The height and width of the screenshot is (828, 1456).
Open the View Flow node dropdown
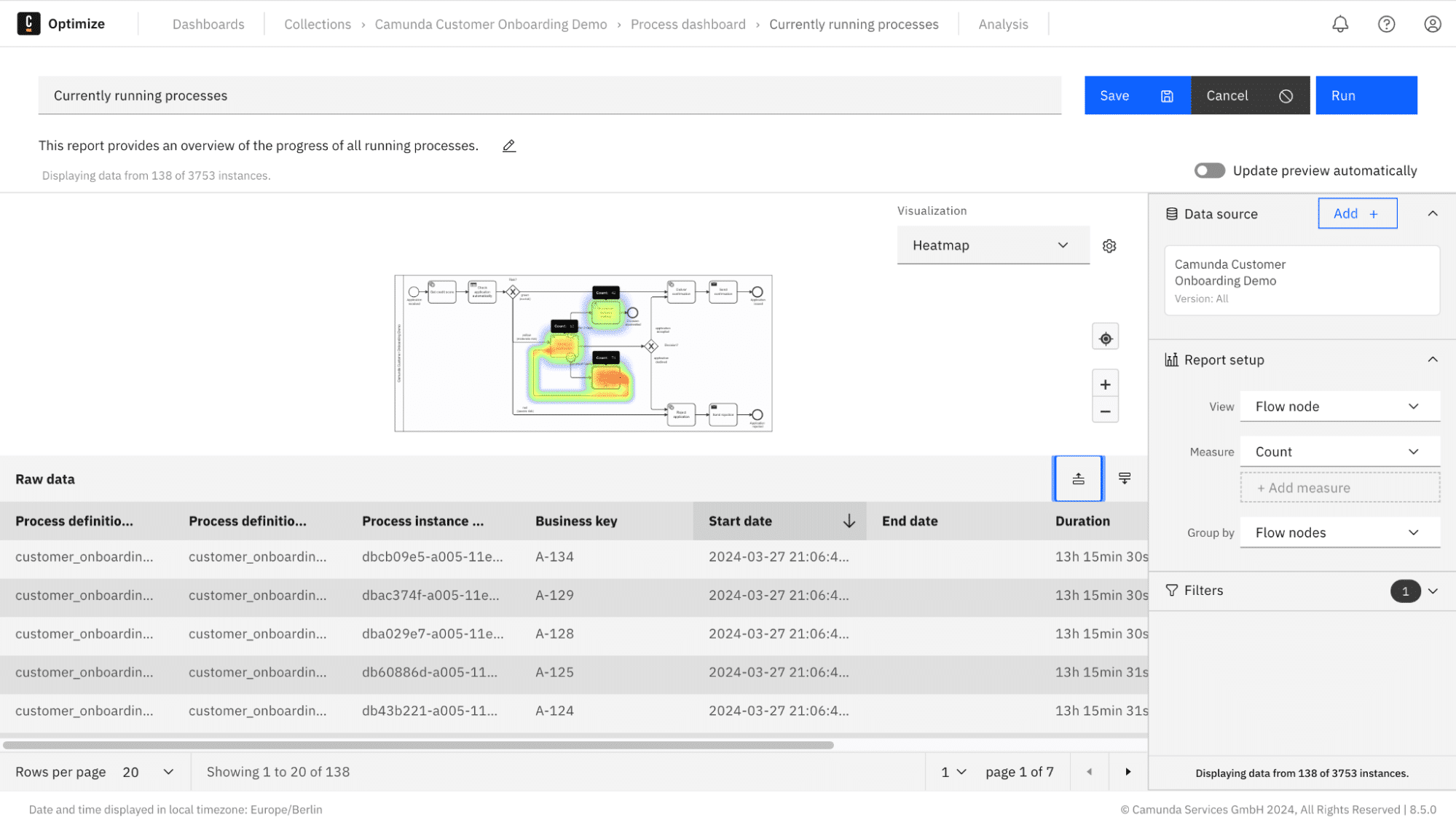(x=1339, y=406)
